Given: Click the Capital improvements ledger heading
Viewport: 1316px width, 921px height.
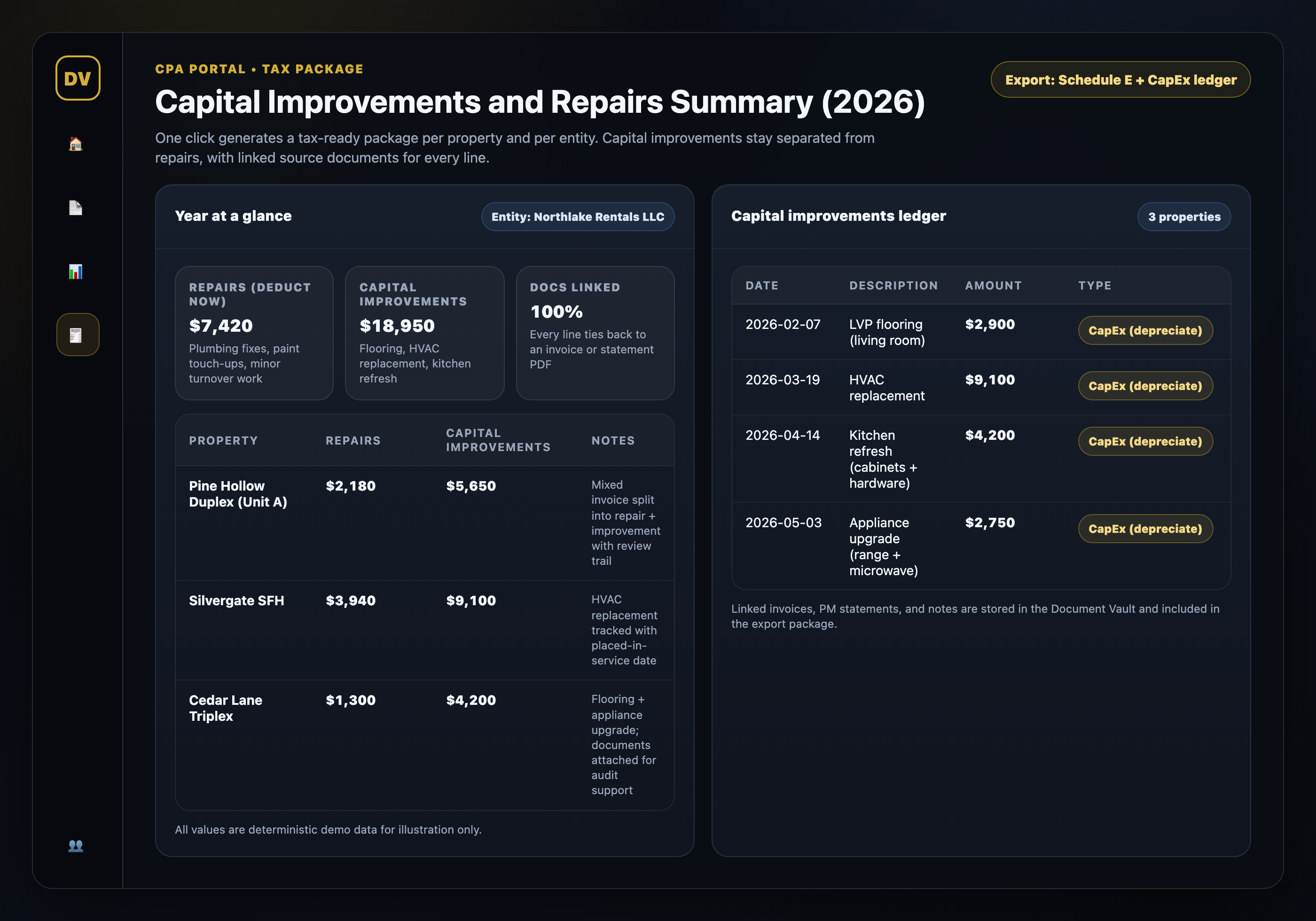Looking at the screenshot, I should coord(838,216).
